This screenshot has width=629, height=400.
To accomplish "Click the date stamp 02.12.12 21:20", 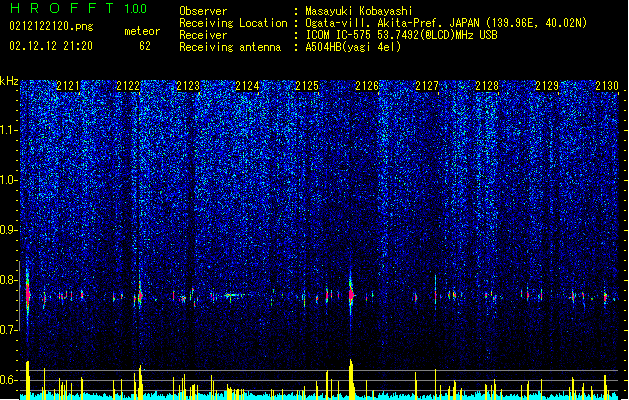I will pyautogui.click(x=51, y=46).
